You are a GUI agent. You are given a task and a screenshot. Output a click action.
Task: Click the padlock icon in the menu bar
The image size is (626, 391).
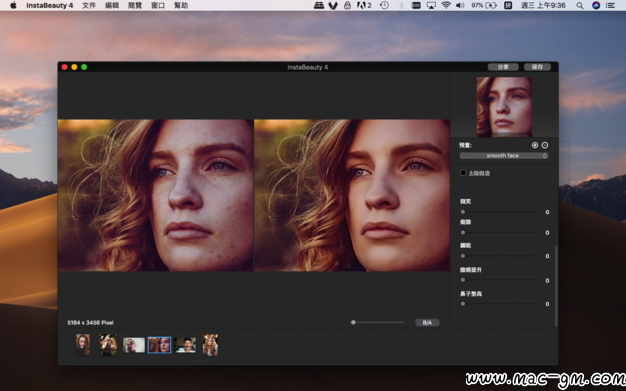(347, 5)
